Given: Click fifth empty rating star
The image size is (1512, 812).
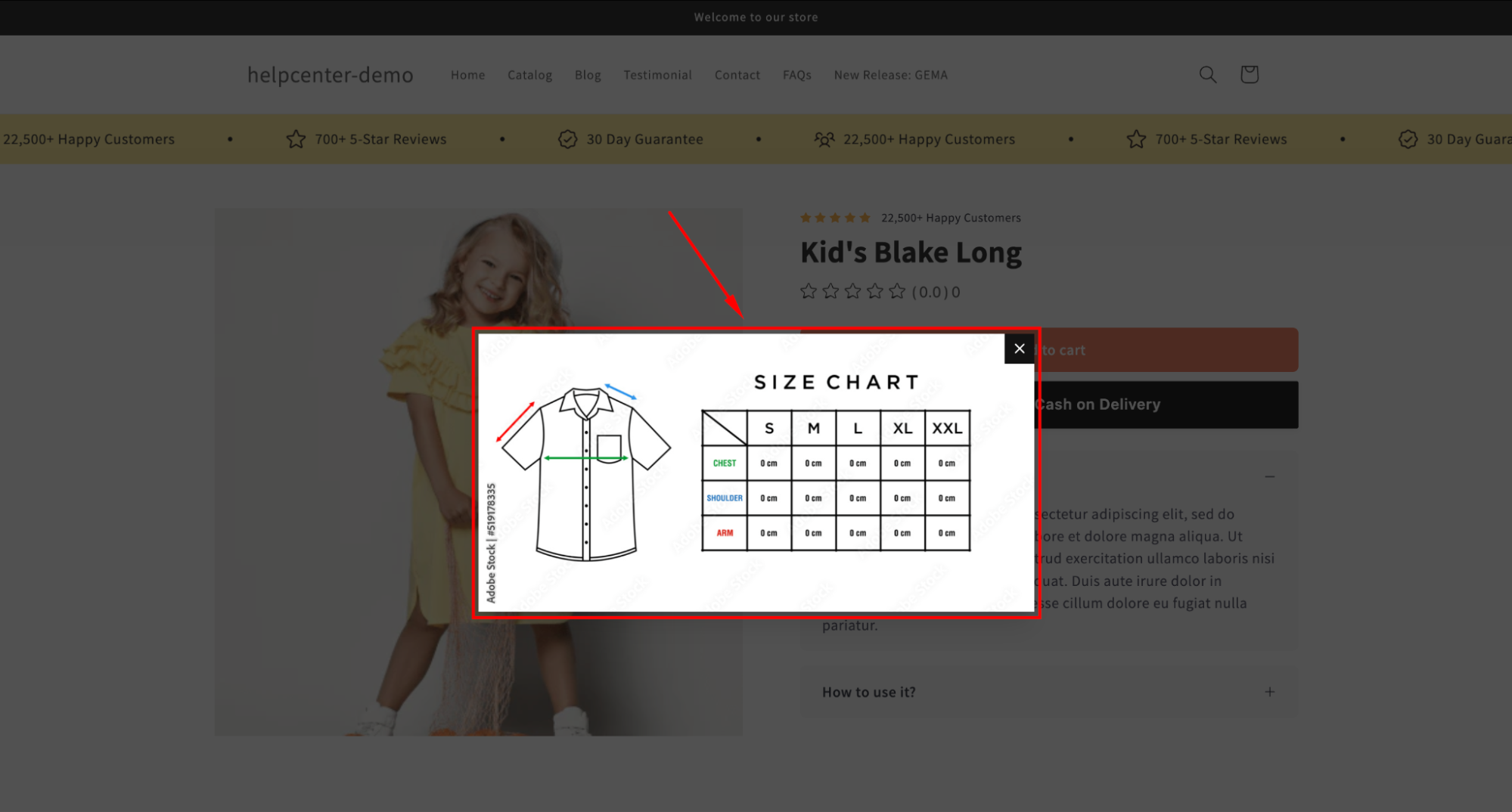Looking at the screenshot, I should point(897,291).
